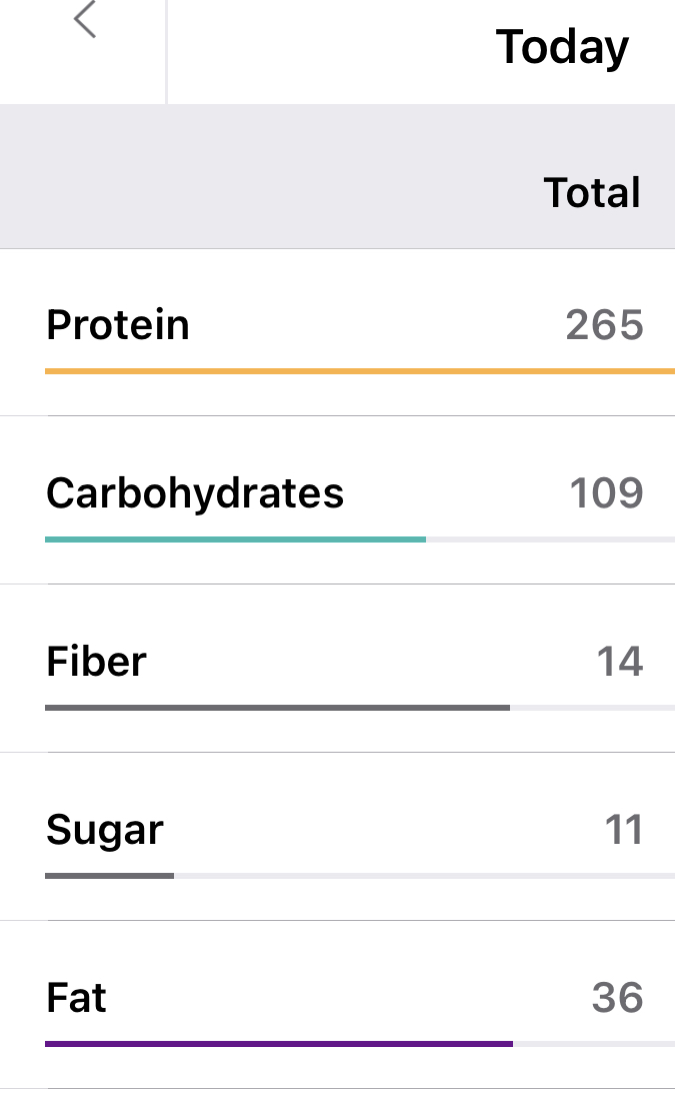The width and height of the screenshot is (675, 1110).
Task: Open the Protein nutrient row label
Action: pyautogui.click(x=118, y=325)
